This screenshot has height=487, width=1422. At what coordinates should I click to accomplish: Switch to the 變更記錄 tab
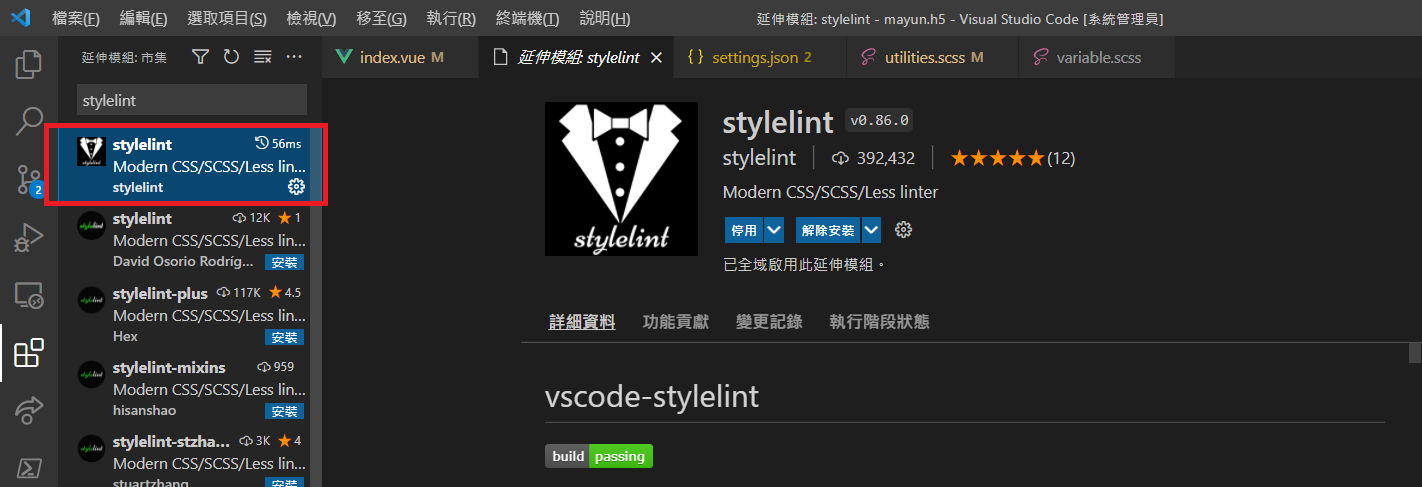(x=768, y=322)
